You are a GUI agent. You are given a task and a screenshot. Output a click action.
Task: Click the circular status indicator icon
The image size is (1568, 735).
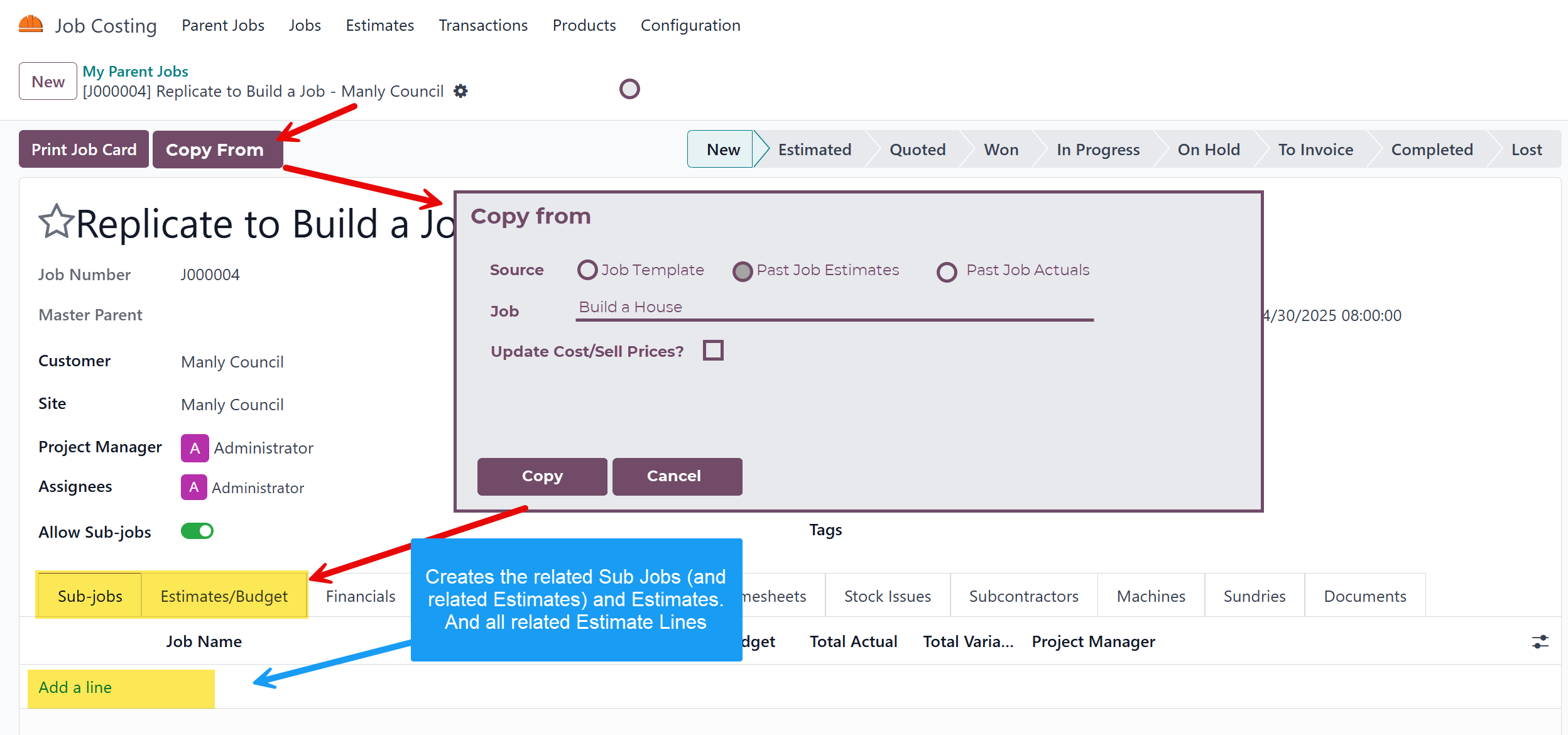coord(629,89)
